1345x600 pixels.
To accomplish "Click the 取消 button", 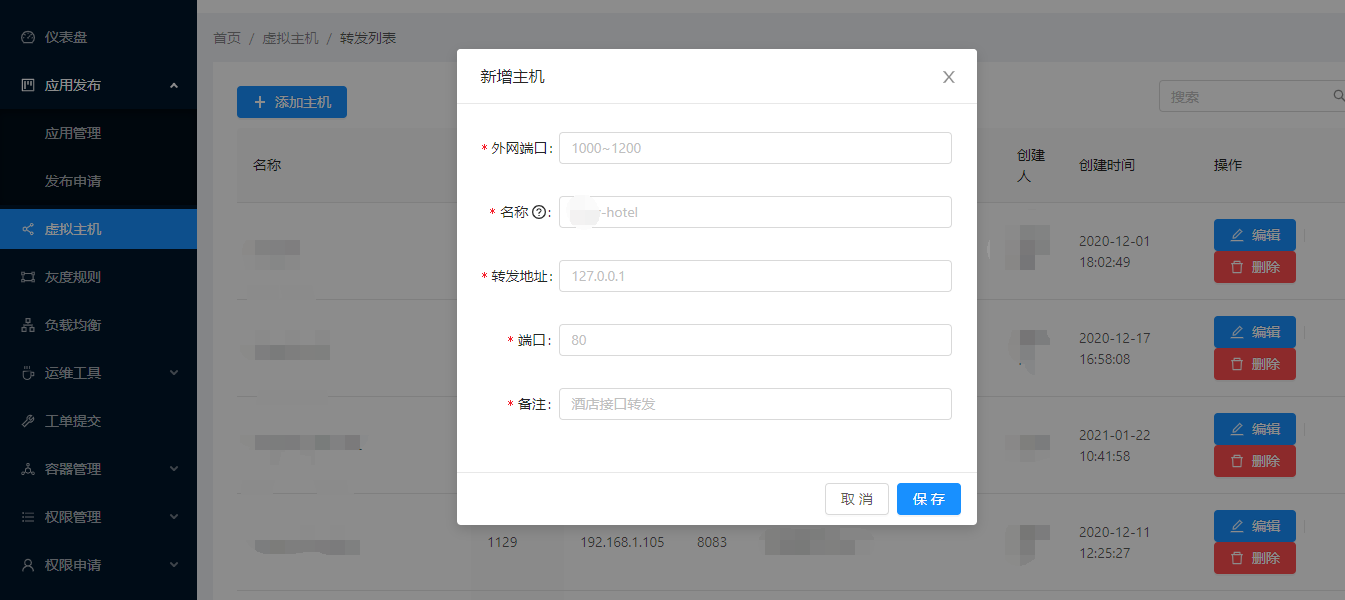I will pyautogui.click(x=857, y=499).
